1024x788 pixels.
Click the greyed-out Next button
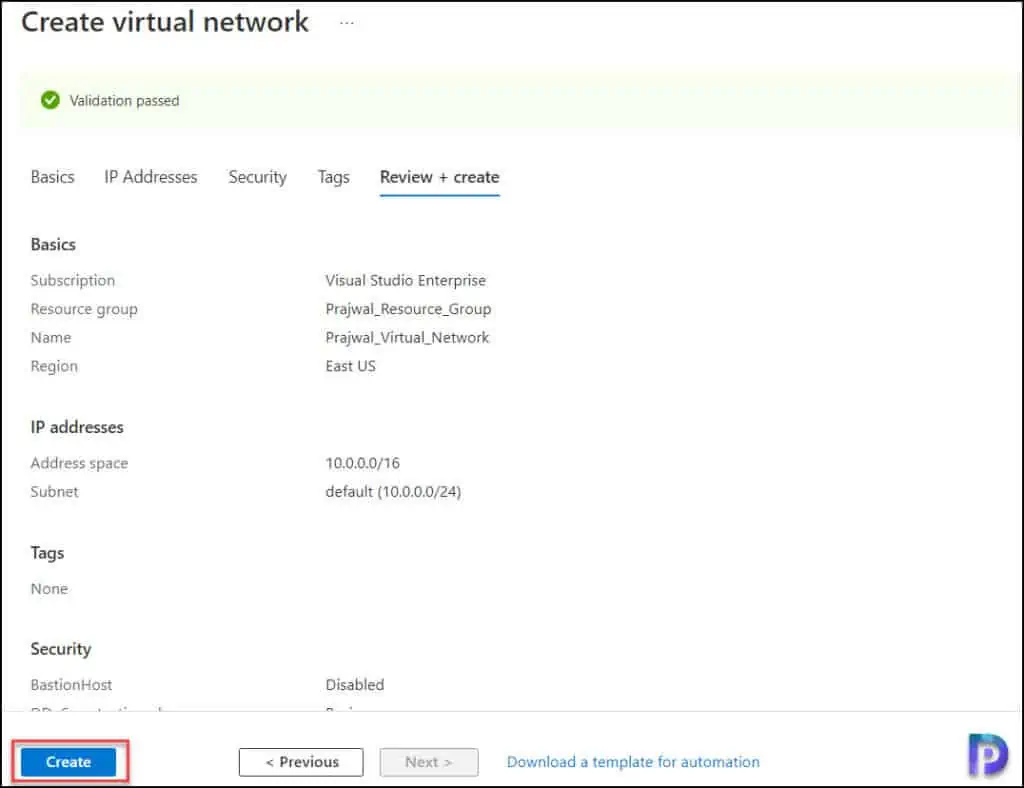tap(429, 762)
